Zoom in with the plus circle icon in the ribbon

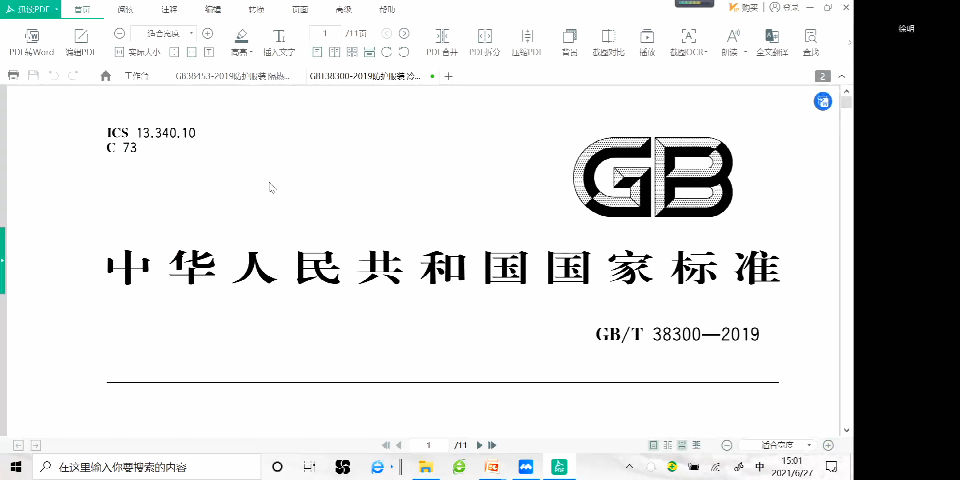click(x=208, y=33)
